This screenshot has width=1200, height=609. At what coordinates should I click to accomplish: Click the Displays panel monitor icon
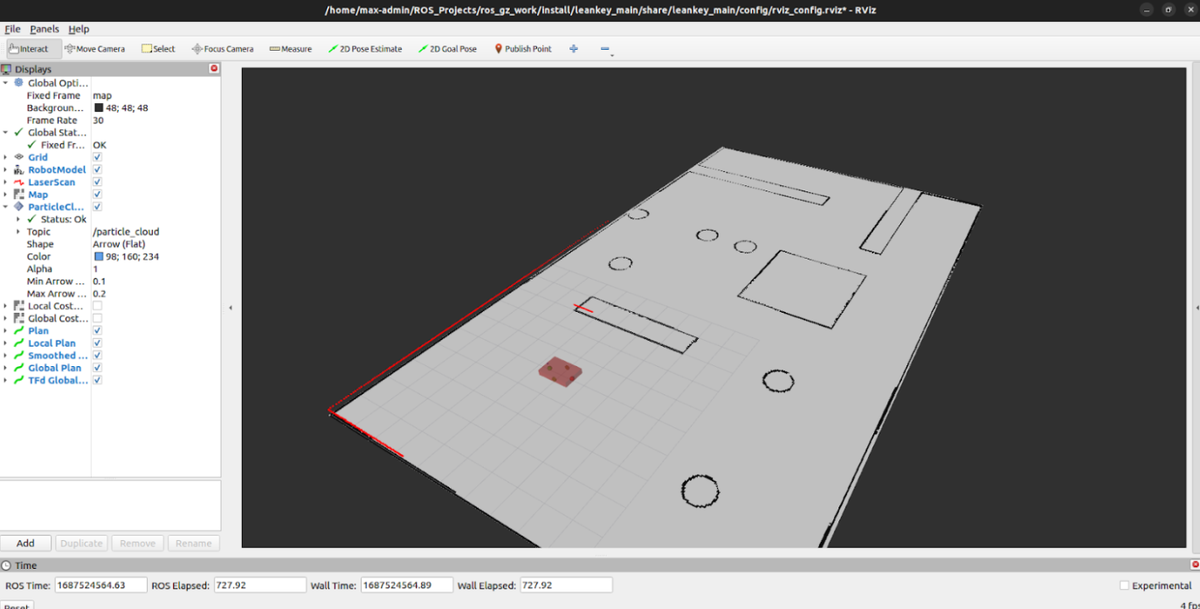(6, 69)
